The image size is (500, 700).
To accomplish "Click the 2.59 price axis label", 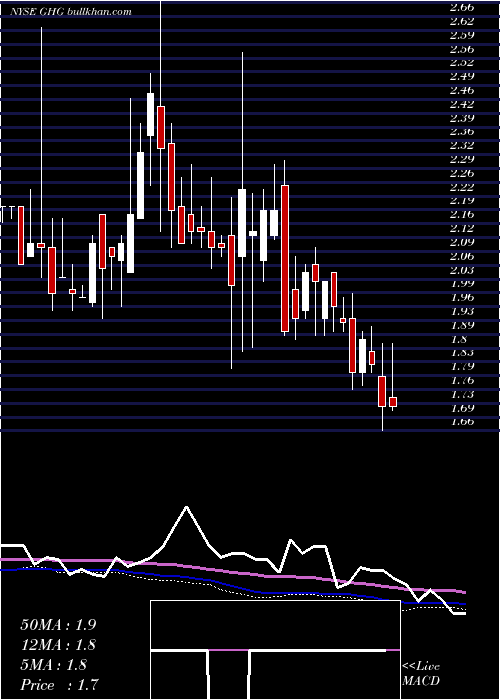I will point(461,35).
